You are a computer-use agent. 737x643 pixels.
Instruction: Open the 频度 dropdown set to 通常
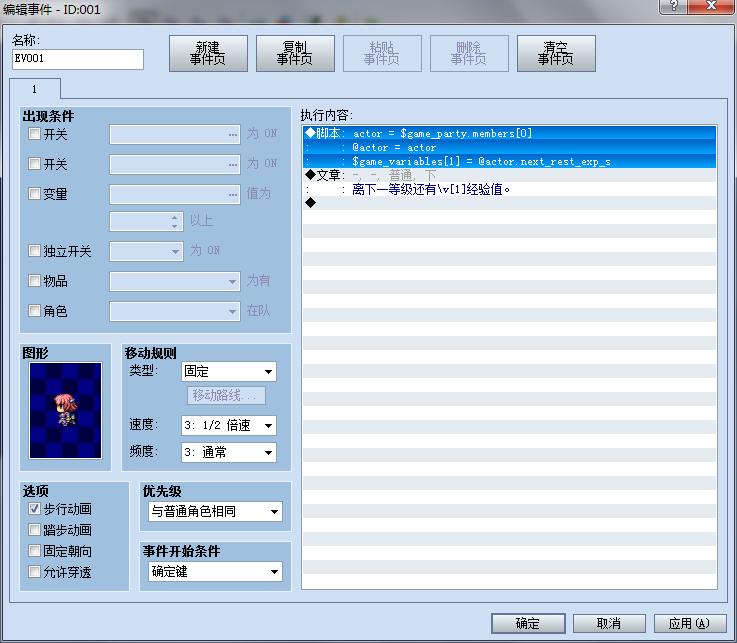[x=229, y=452]
